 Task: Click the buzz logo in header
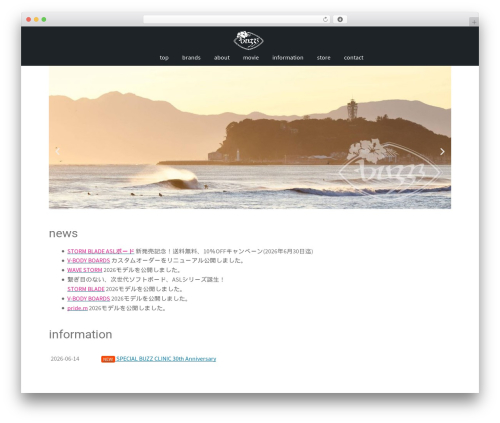248,40
